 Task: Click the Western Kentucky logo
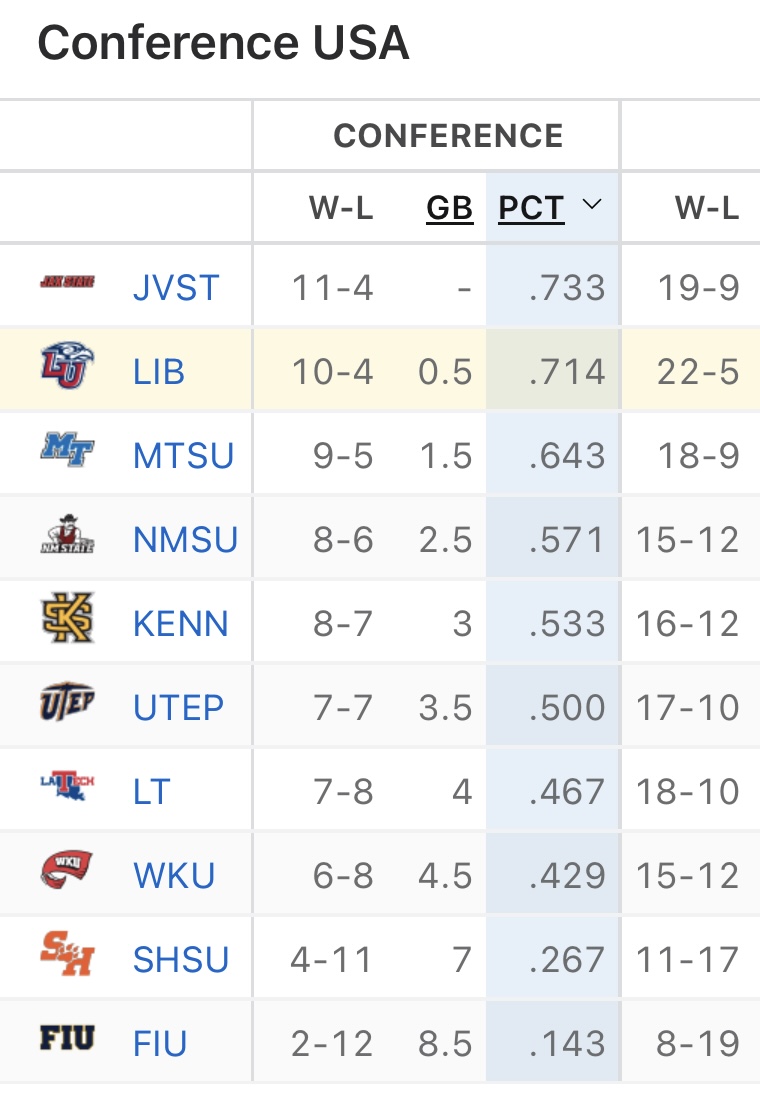(67, 871)
